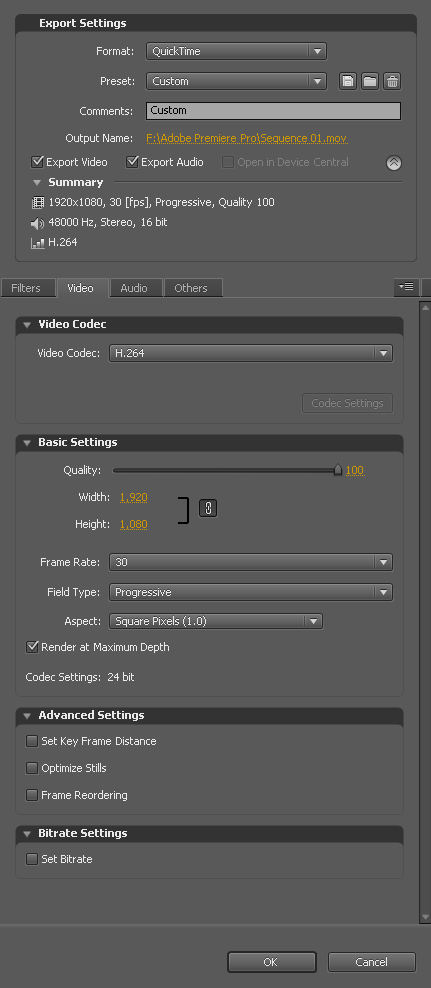Disable Render at Maximum Depth
431x988 pixels.
tap(32, 647)
